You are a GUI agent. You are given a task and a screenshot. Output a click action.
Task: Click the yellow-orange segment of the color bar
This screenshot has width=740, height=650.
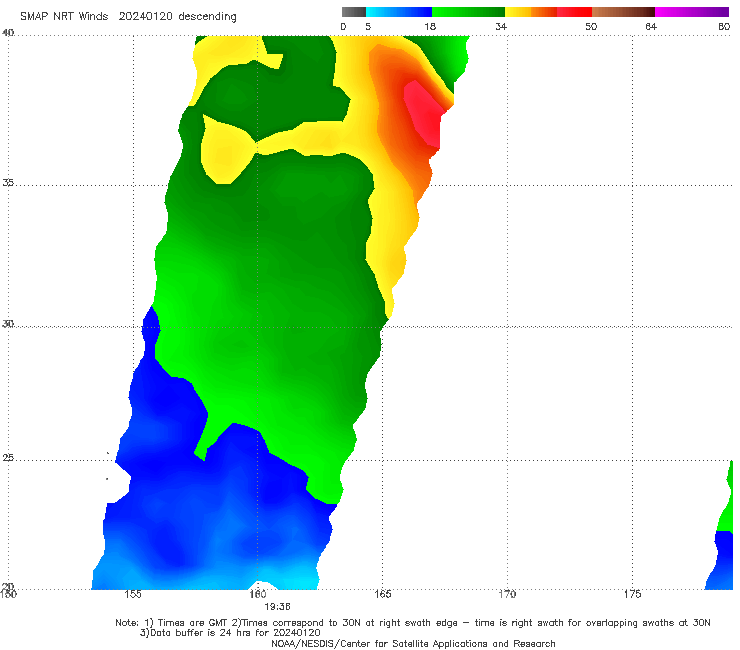point(531,12)
